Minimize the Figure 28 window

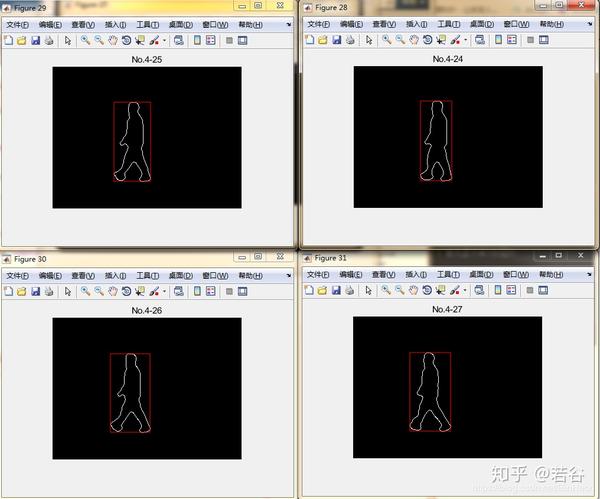pyautogui.click(x=543, y=5)
